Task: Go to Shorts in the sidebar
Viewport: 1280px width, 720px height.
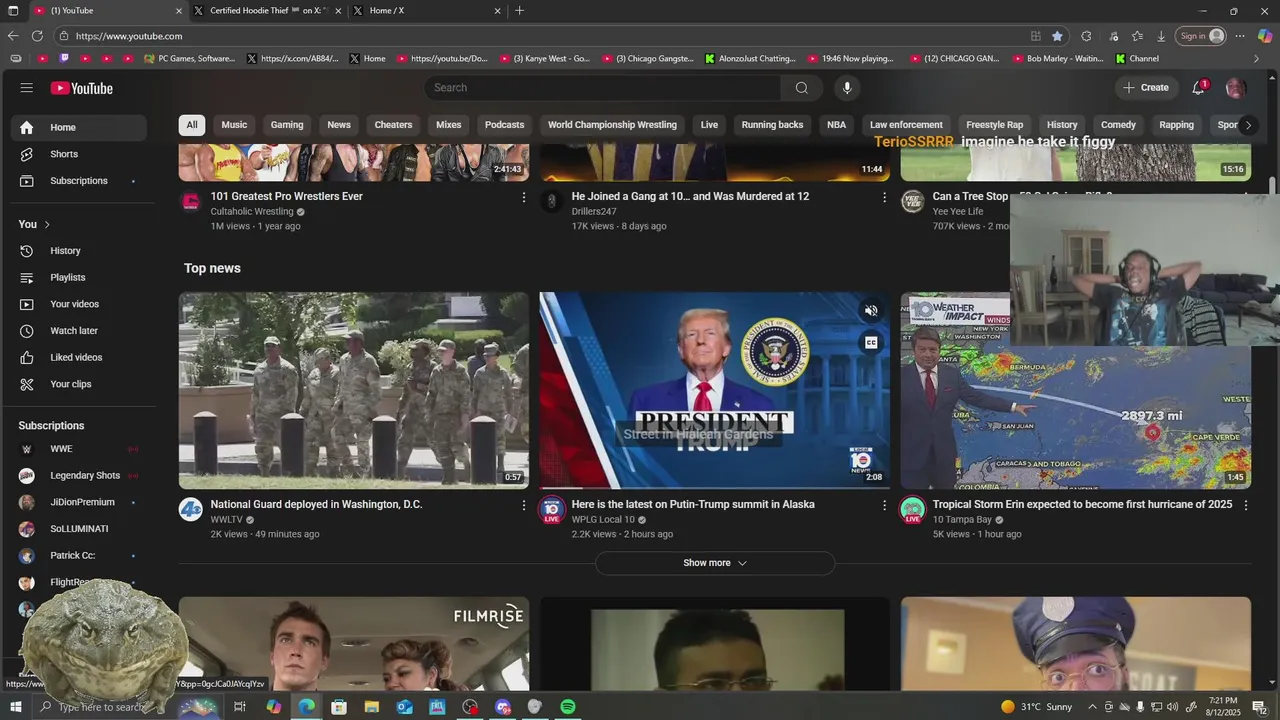Action: pos(79,154)
